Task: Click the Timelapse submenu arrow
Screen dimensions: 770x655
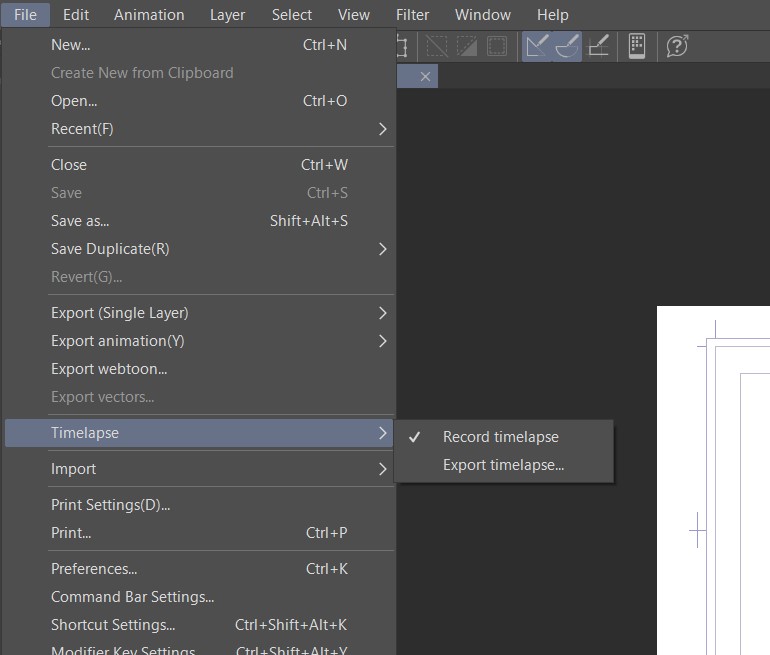Action: click(383, 433)
